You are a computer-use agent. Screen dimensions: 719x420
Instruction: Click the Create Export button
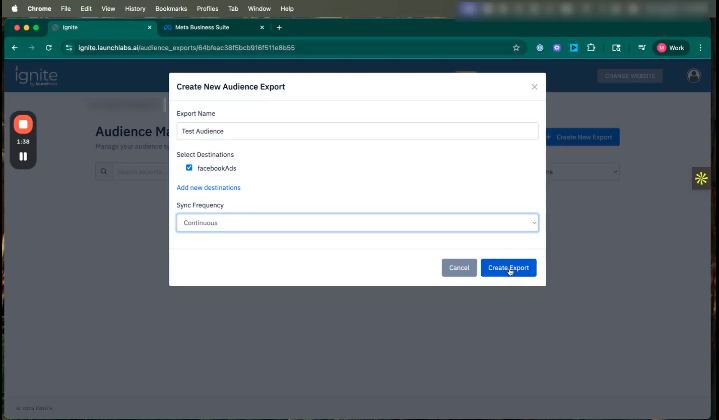(508, 268)
